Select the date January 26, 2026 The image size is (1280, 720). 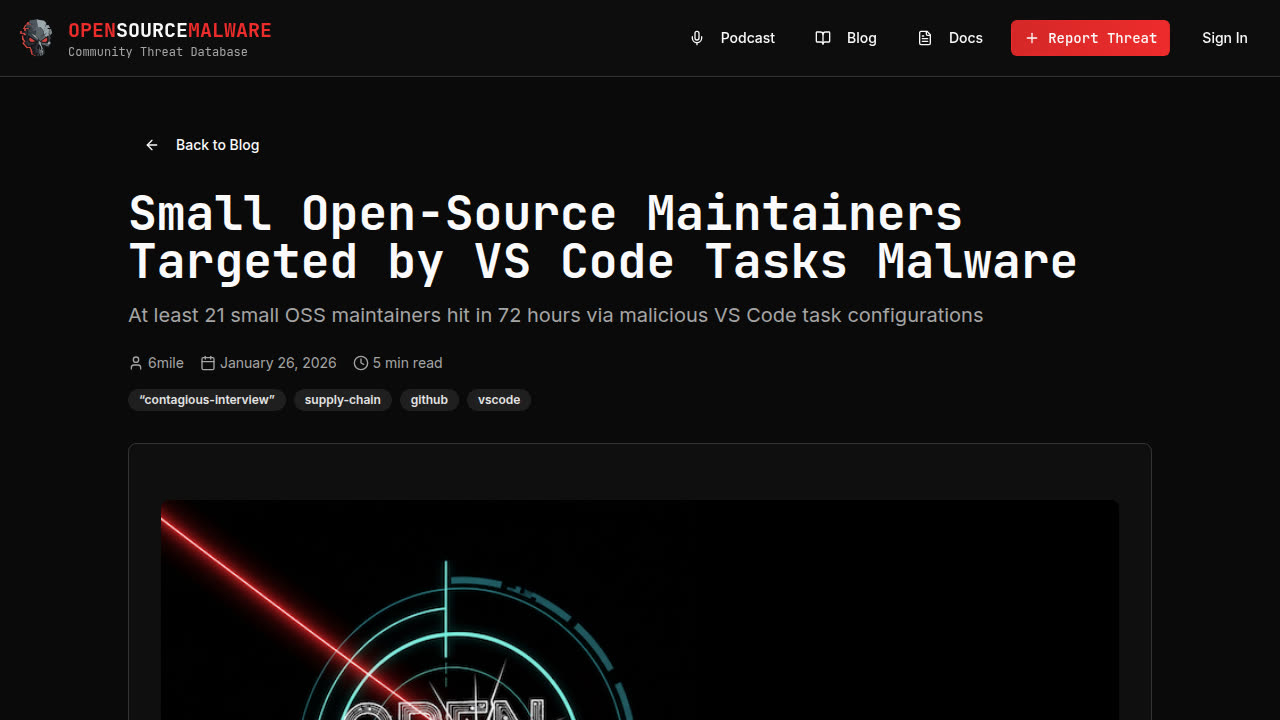278,363
